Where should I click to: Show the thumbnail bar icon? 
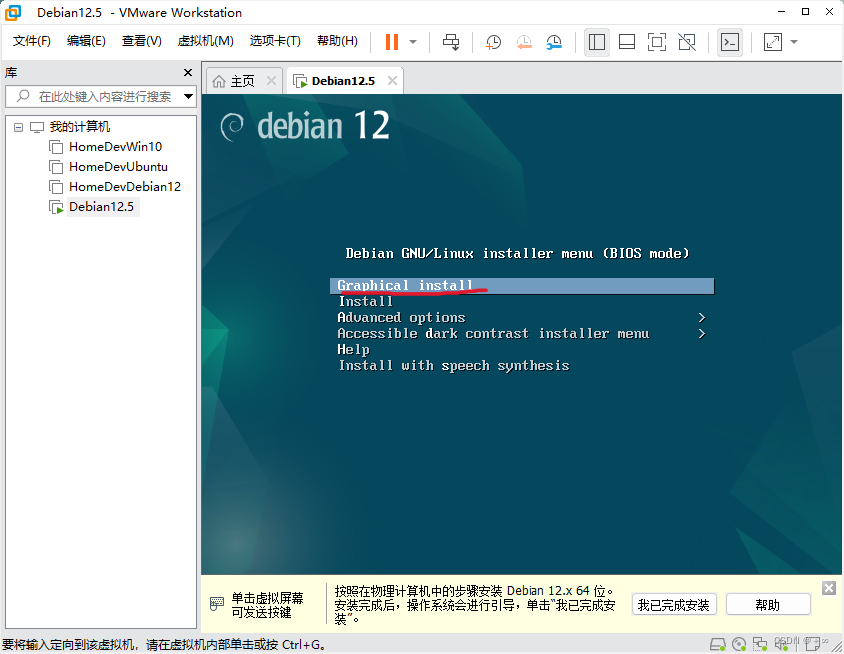pyautogui.click(x=627, y=42)
